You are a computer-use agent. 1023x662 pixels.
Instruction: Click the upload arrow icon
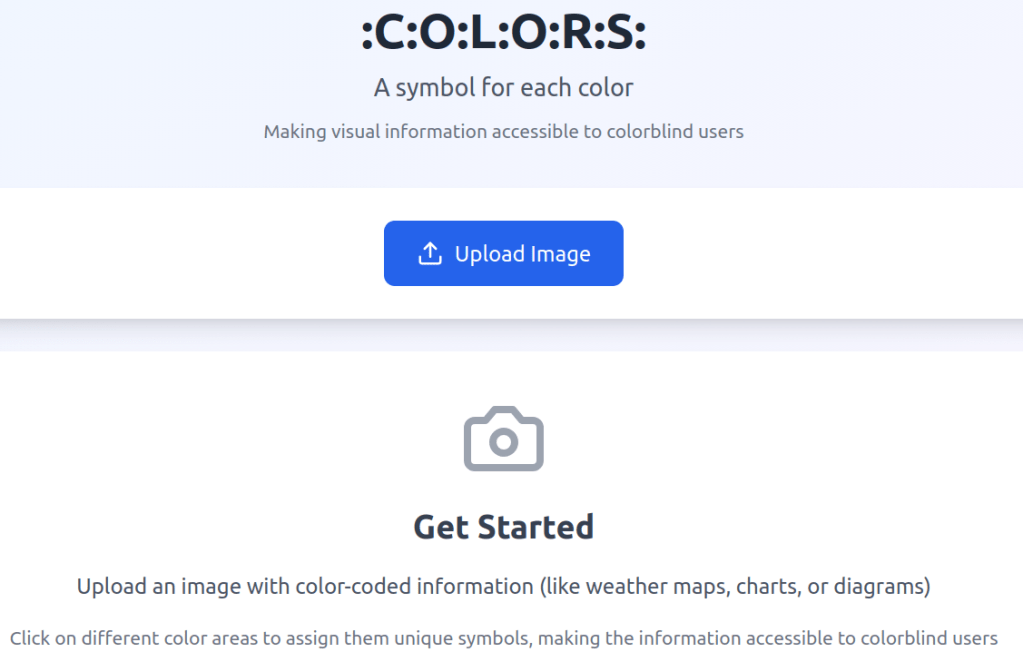pyautogui.click(x=430, y=254)
